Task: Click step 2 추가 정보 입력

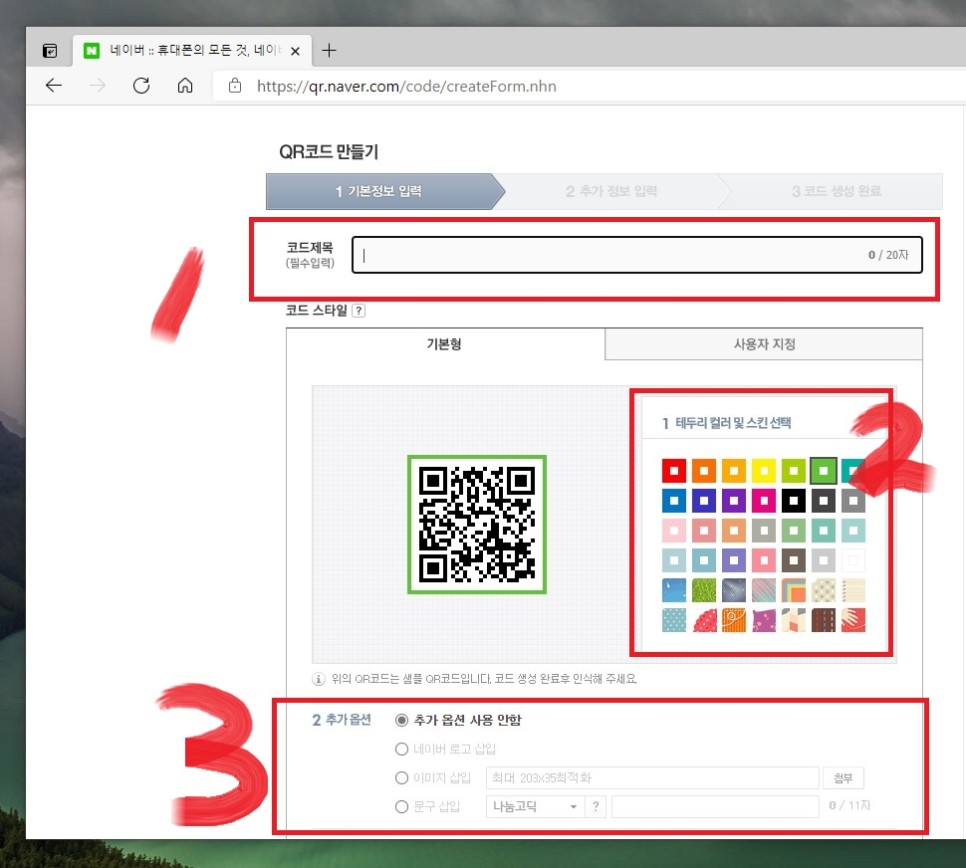Action: [611, 191]
